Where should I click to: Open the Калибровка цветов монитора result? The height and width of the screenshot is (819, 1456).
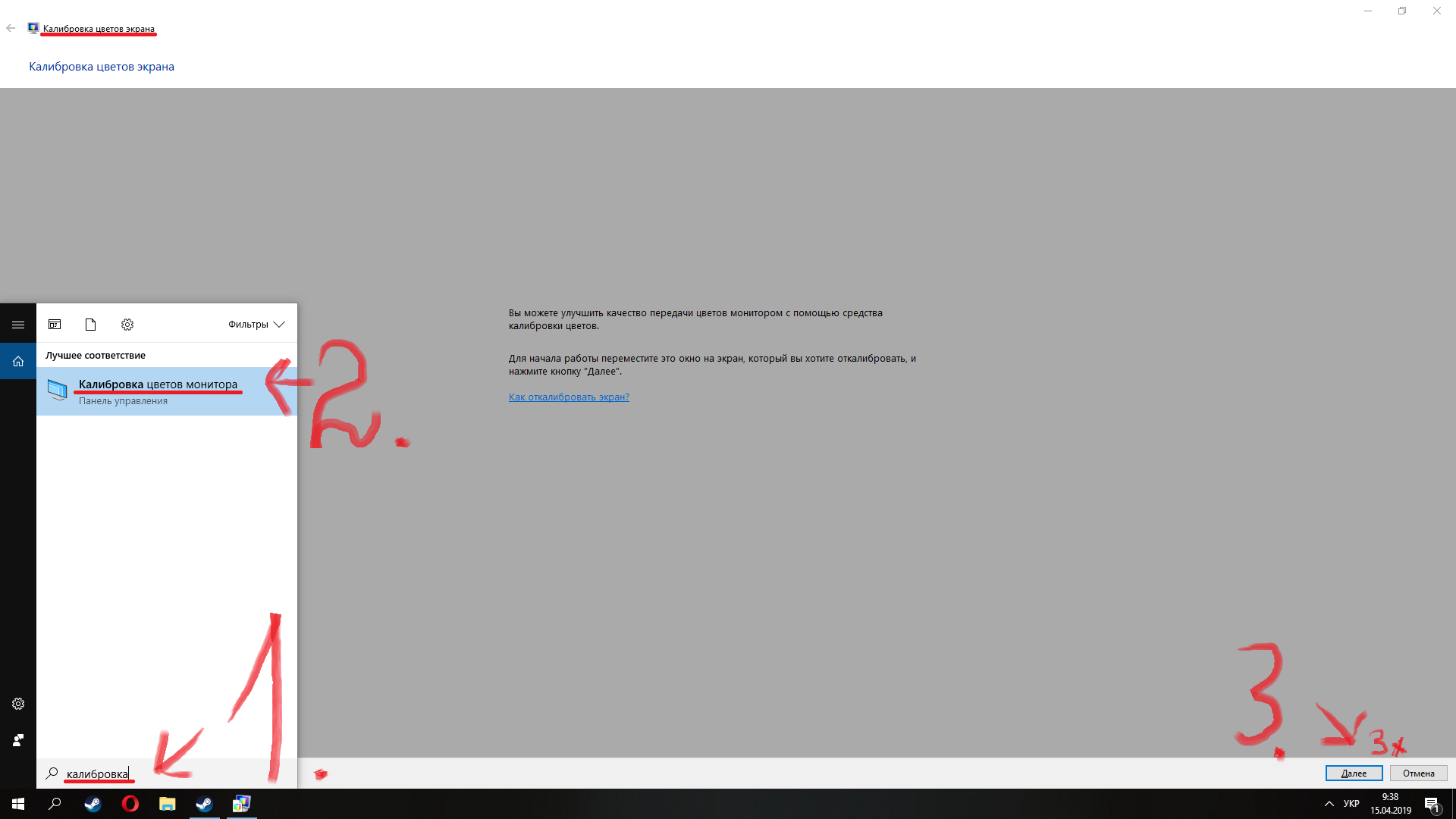[x=158, y=391]
